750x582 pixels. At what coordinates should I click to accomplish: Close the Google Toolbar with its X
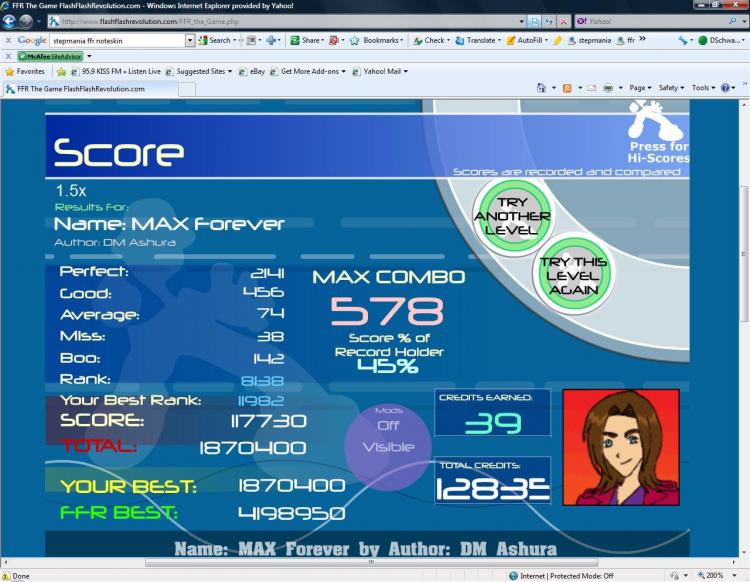tap(8, 41)
